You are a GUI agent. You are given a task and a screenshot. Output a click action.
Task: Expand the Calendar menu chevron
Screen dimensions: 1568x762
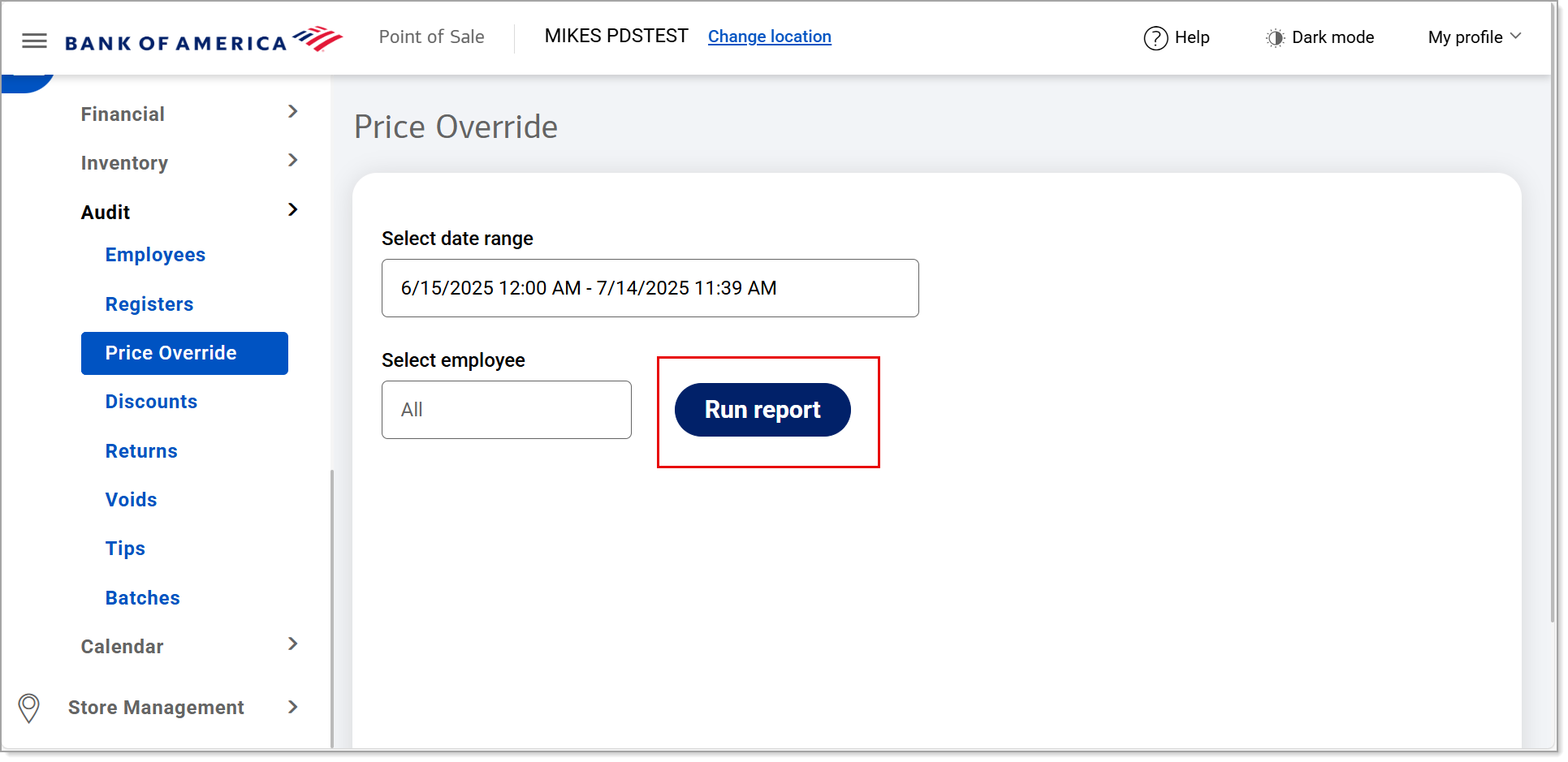click(293, 644)
